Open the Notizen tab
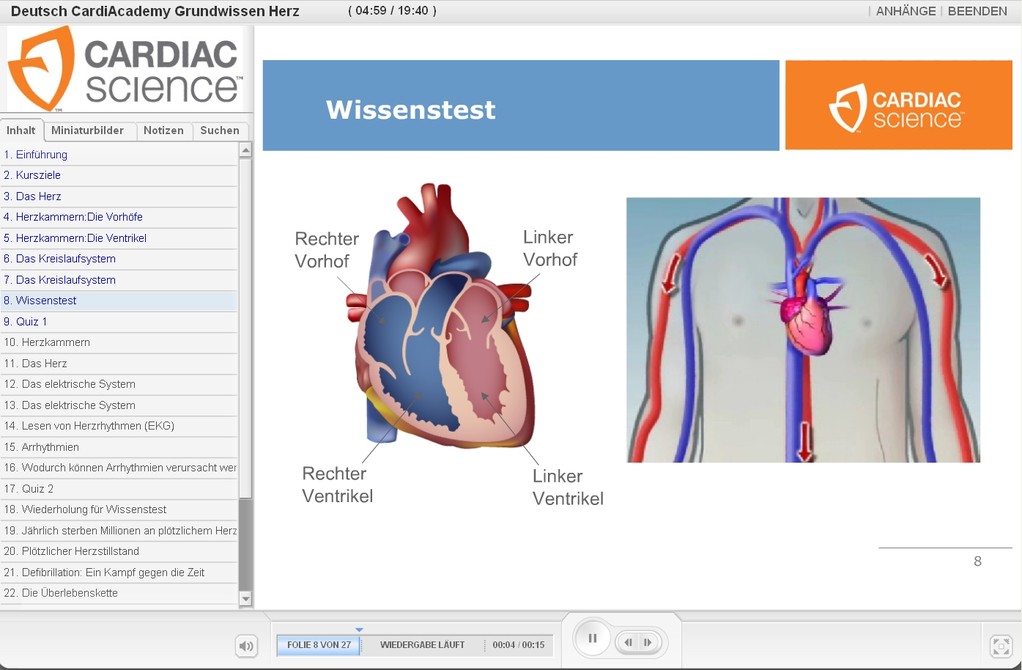Viewport: 1022px width, 670px height. point(163,130)
